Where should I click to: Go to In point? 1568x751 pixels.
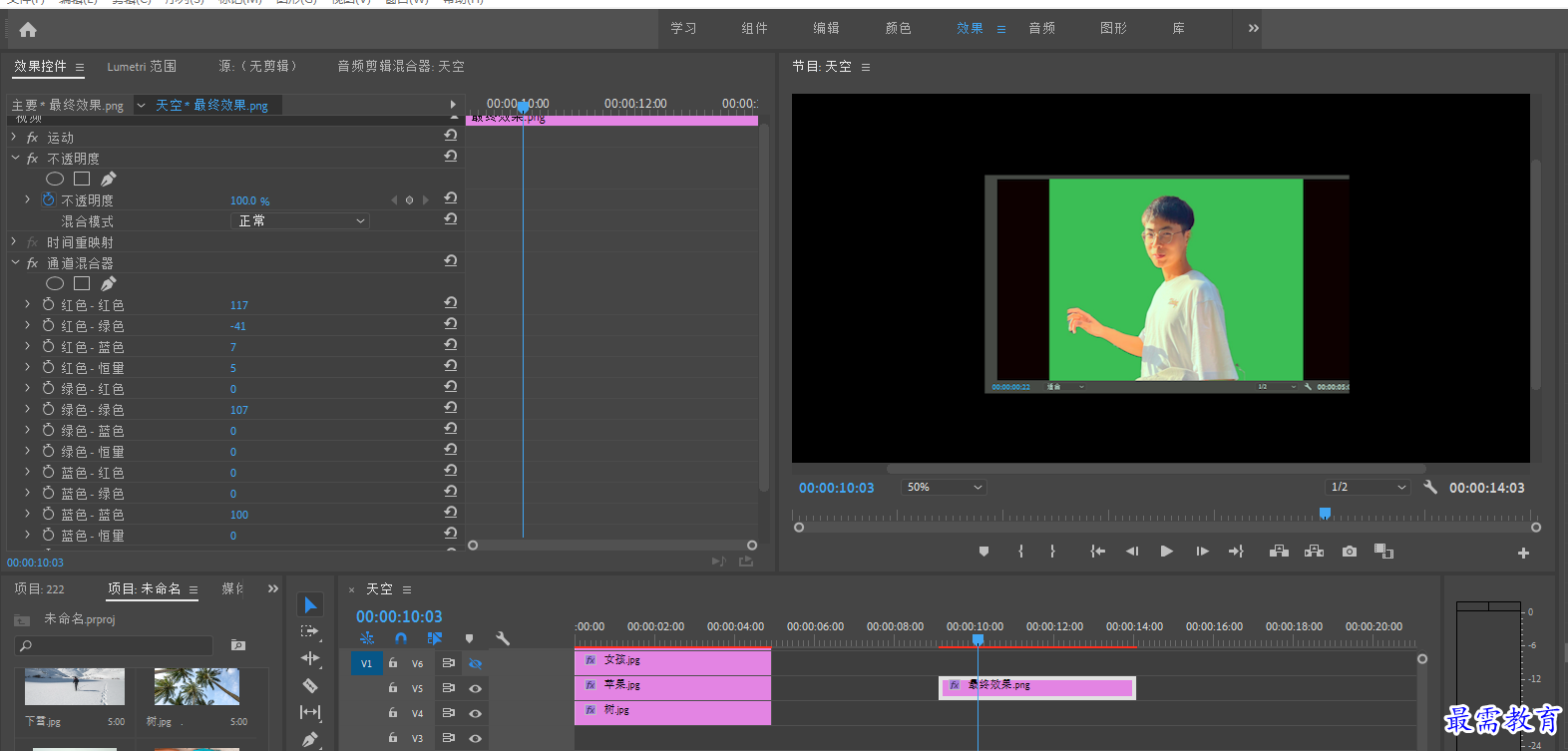point(1098,552)
